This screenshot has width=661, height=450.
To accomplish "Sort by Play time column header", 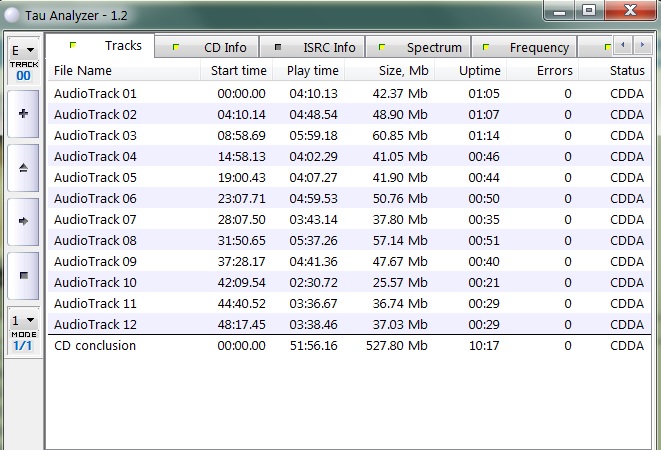I will 311,71.
